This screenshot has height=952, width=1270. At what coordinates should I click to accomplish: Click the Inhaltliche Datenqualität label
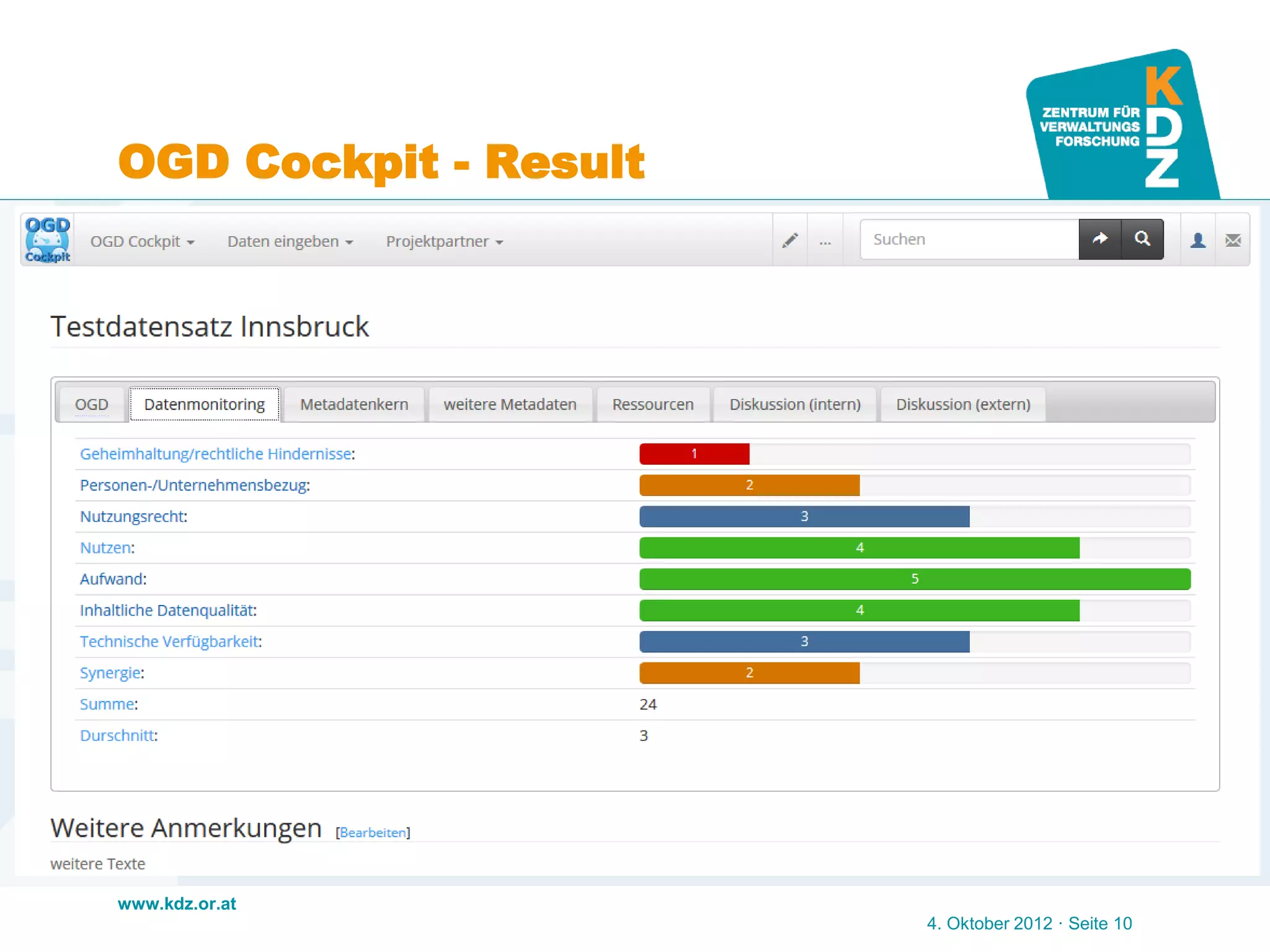tap(168, 610)
